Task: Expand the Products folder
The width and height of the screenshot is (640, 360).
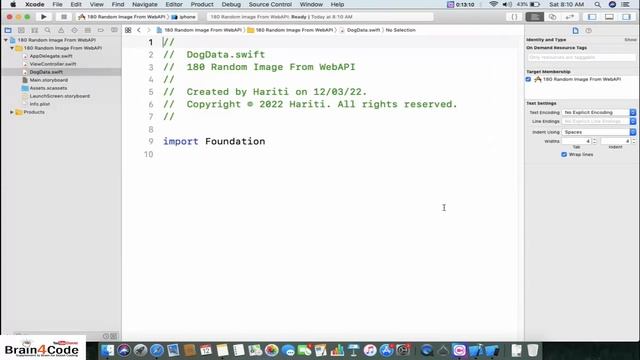Action: point(12,112)
